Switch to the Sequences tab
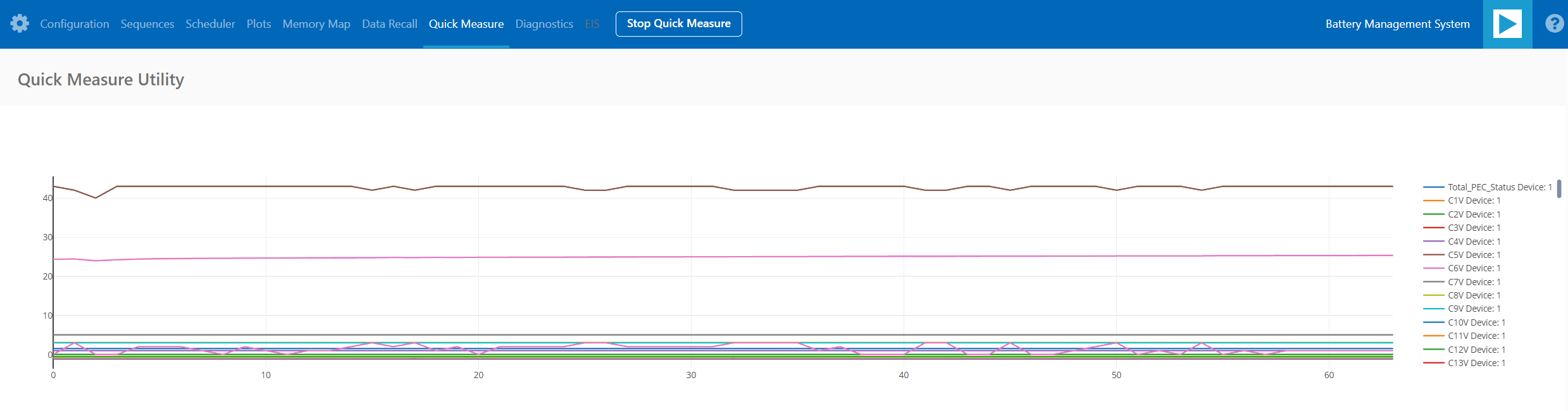 click(147, 24)
